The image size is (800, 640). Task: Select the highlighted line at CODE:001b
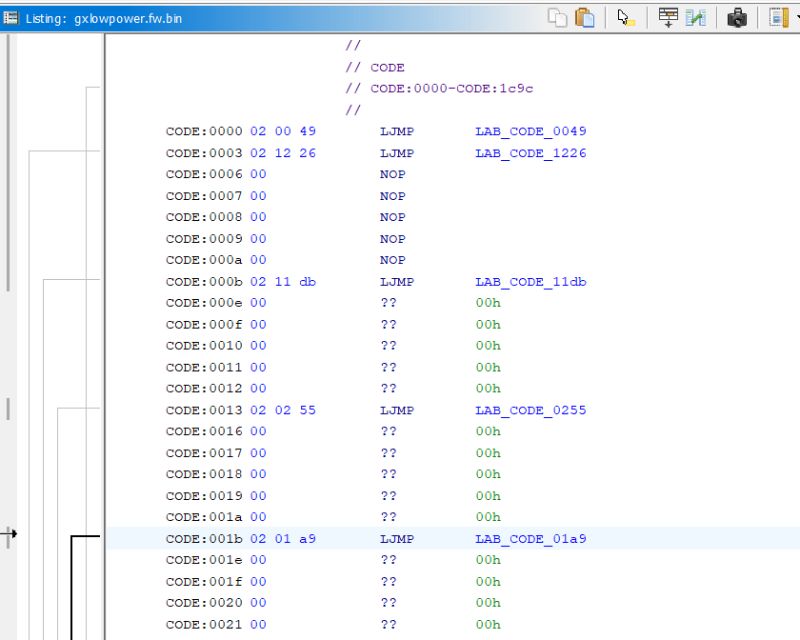pos(300,538)
